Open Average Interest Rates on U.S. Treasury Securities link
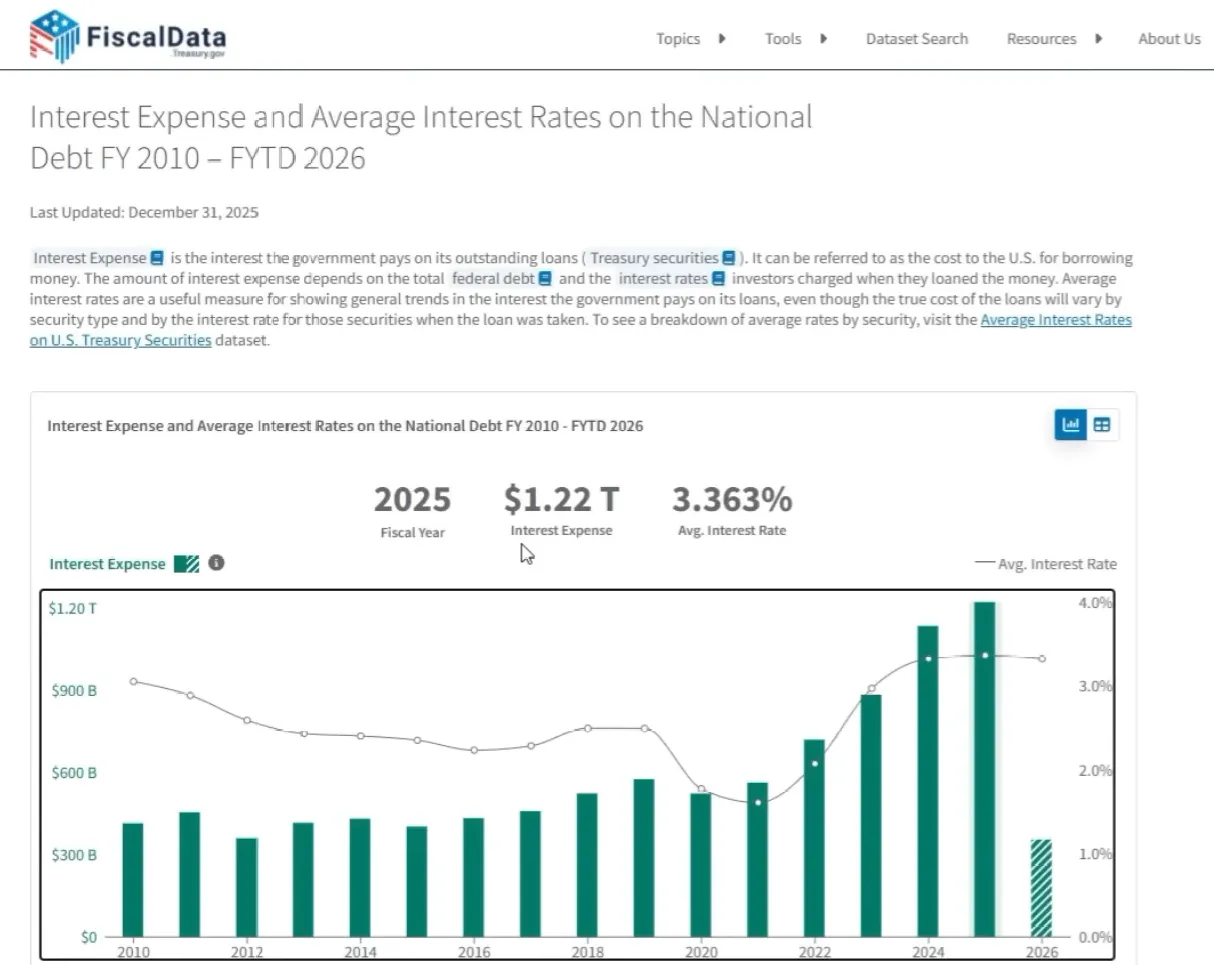Image resolution: width=1214 pixels, height=965 pixels. (x=1055, y=321)
